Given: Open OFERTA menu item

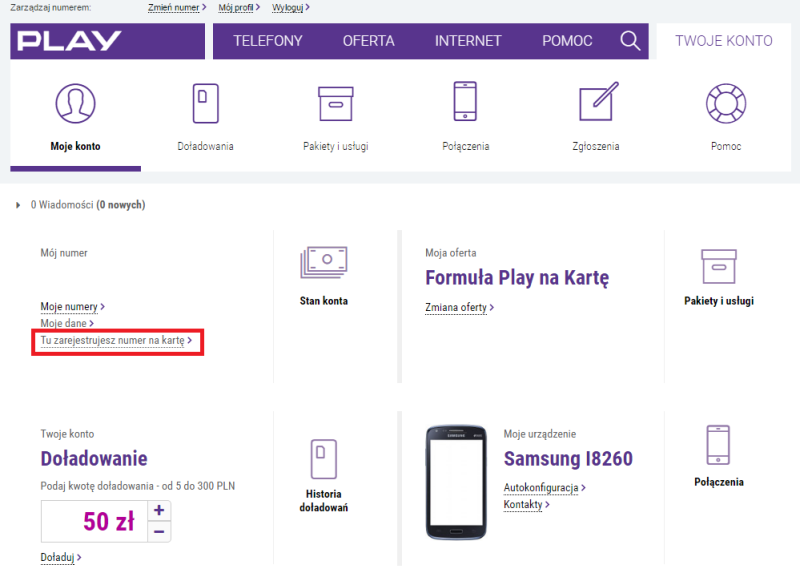Looking at the screenshot, I should [368, 41].
